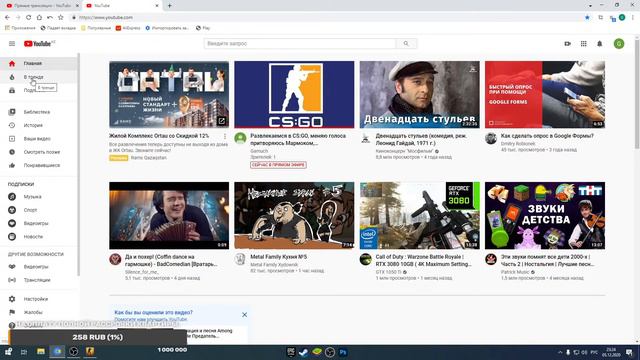Open the notifications bell
Screen dimensions: 640x360
coord(600,44)
